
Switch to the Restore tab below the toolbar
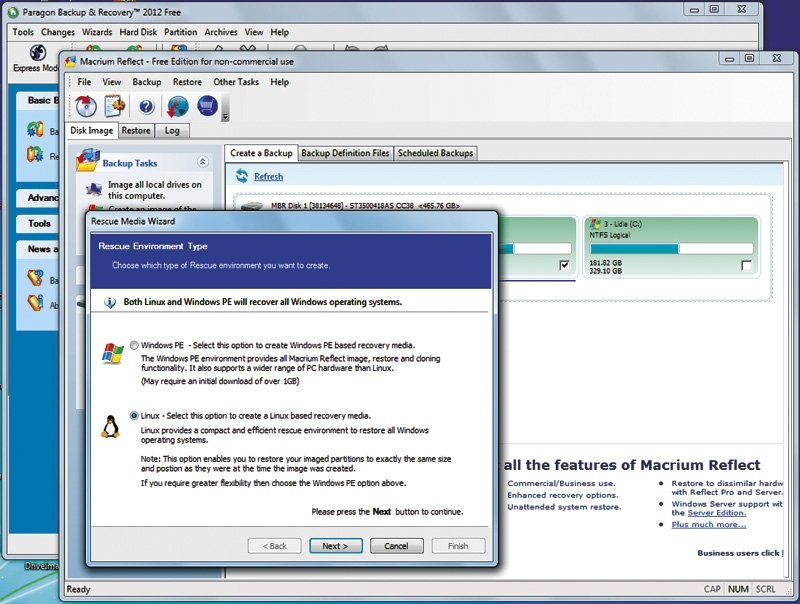136,131
